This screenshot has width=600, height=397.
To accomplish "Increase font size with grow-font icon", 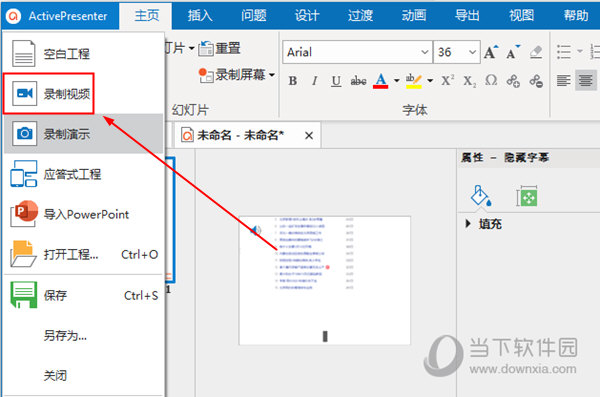I will [491, 52].
